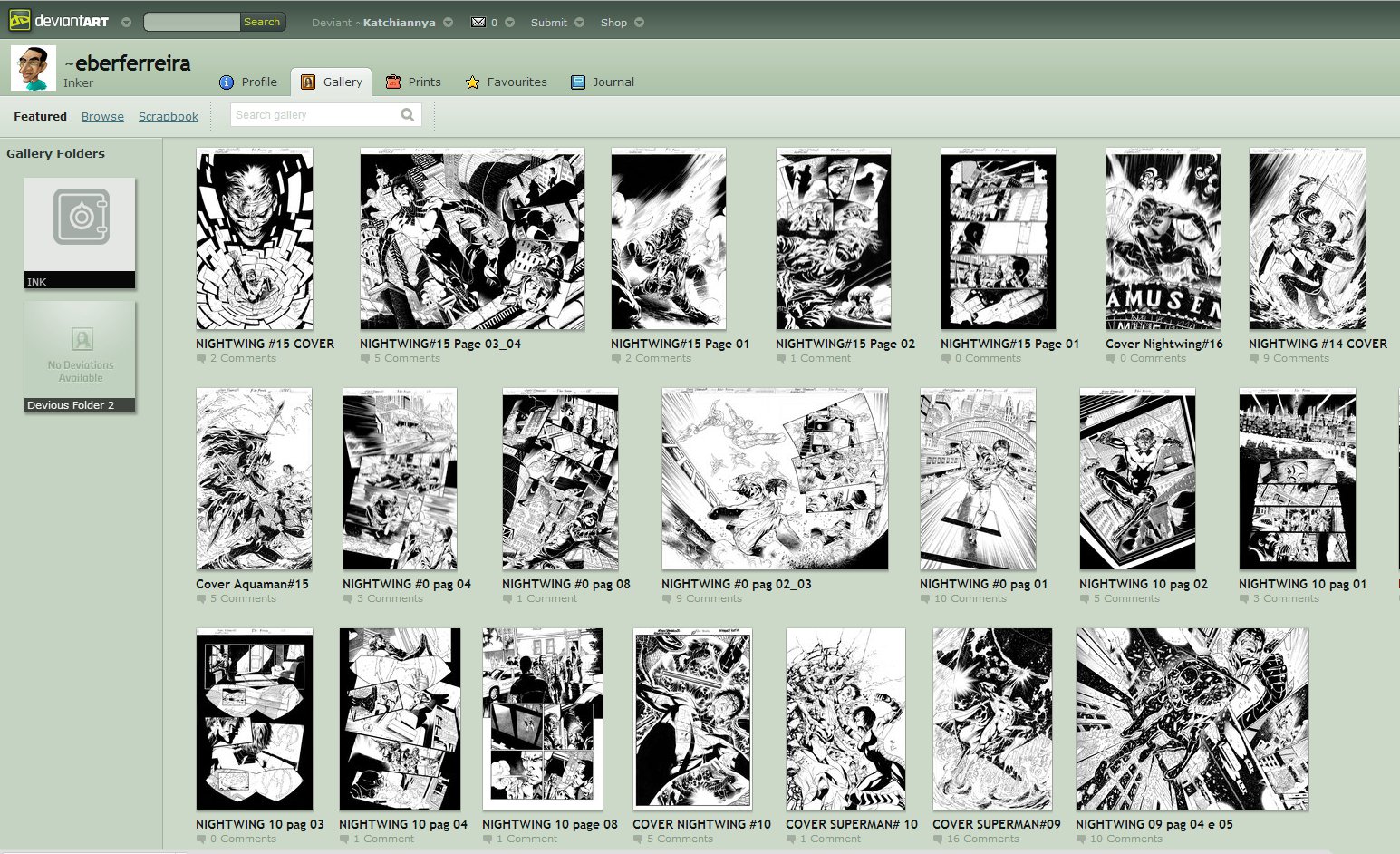
Task: Click the COVER NIGHTWING #10 title
Action: coord(702,824)
